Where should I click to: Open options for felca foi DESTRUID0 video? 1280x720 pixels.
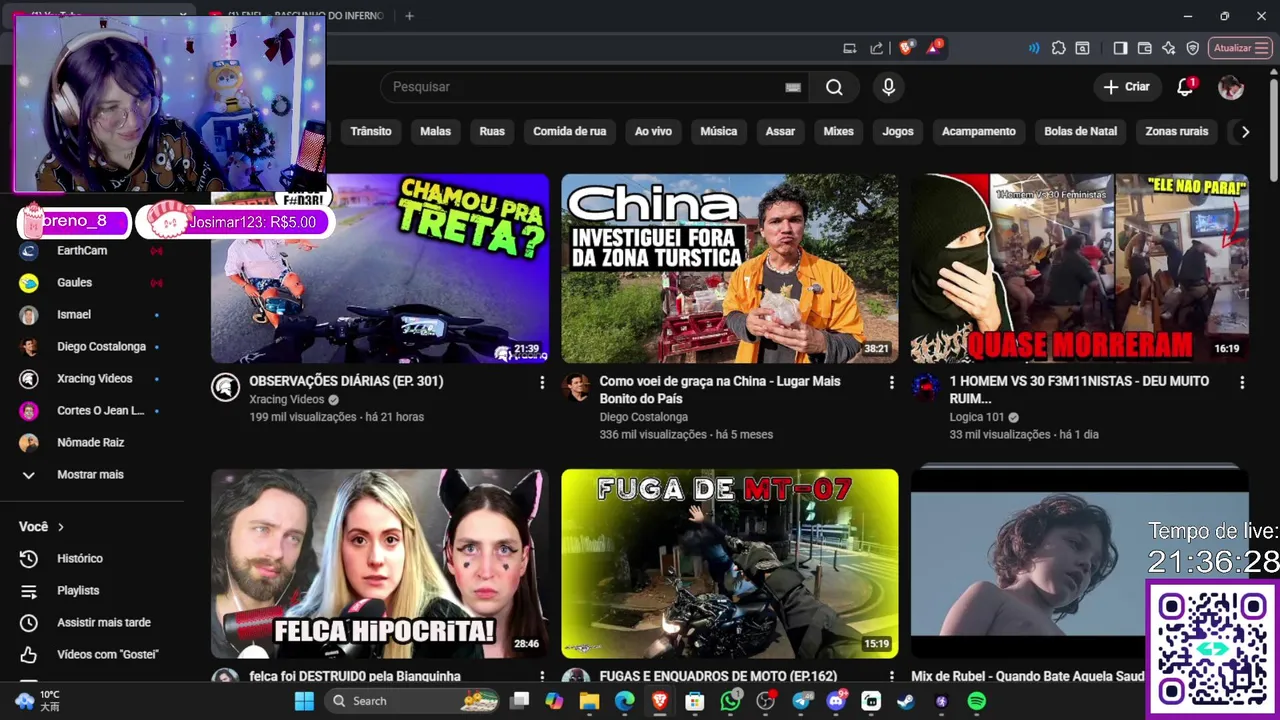click(542, 677)
